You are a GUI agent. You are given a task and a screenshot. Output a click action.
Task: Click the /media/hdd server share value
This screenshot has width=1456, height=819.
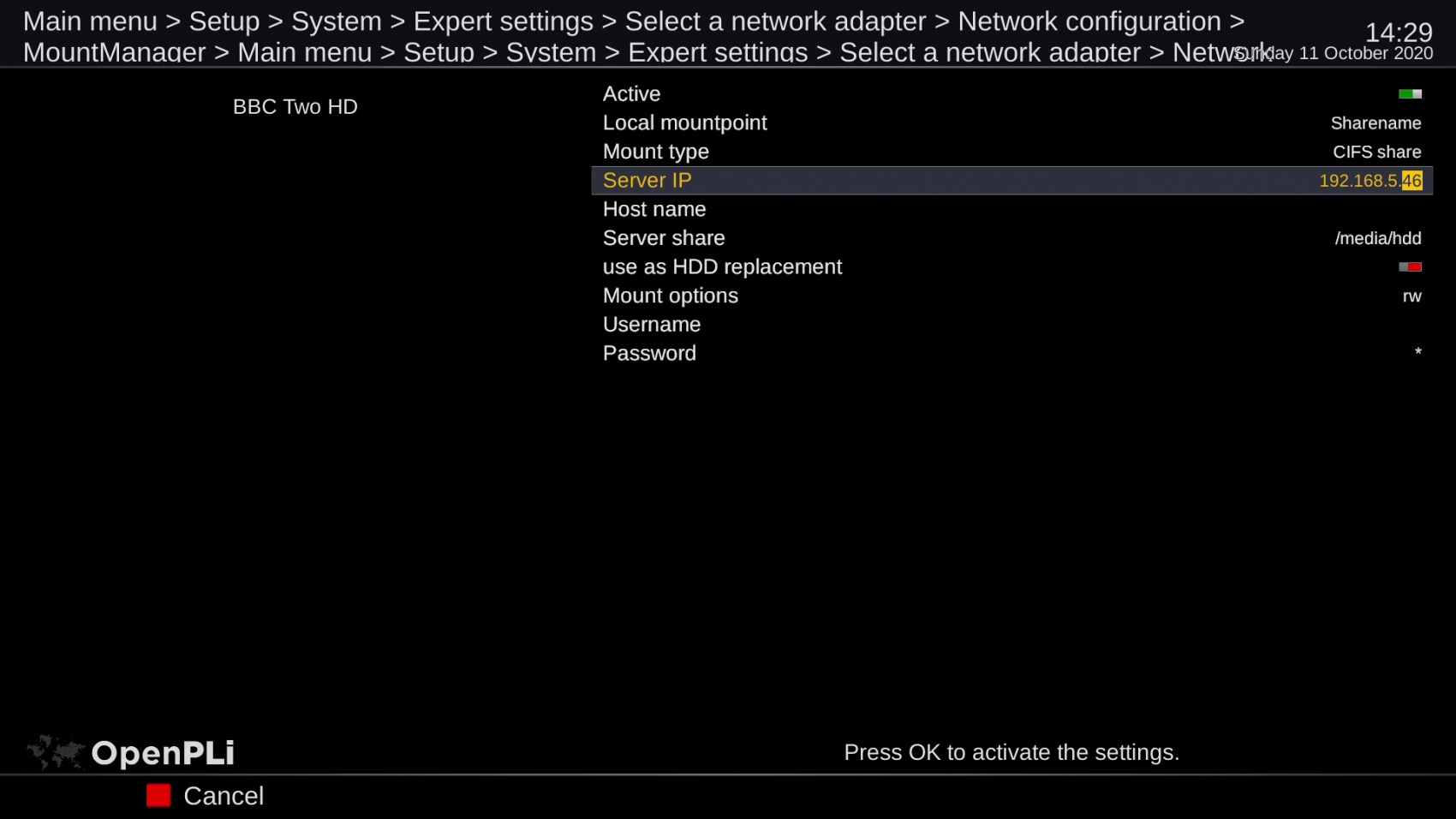pyautogui.click(x=1377, y=238)
